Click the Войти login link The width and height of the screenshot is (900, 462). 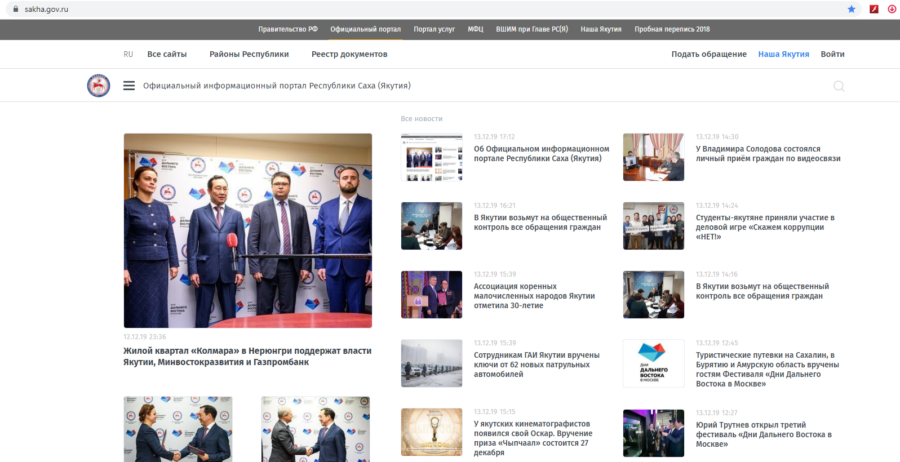pos(832,54)
